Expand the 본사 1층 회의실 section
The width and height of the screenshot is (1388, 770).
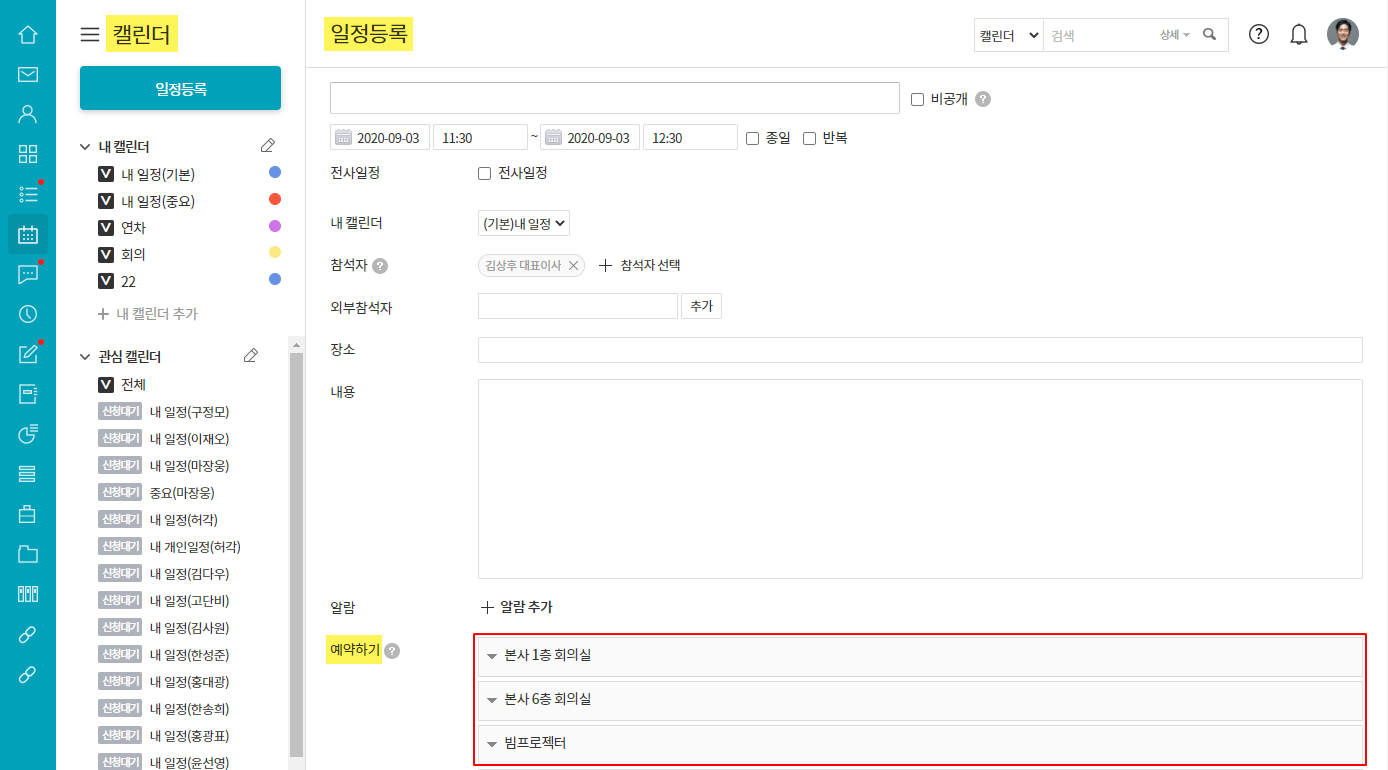tap(920, 656)
